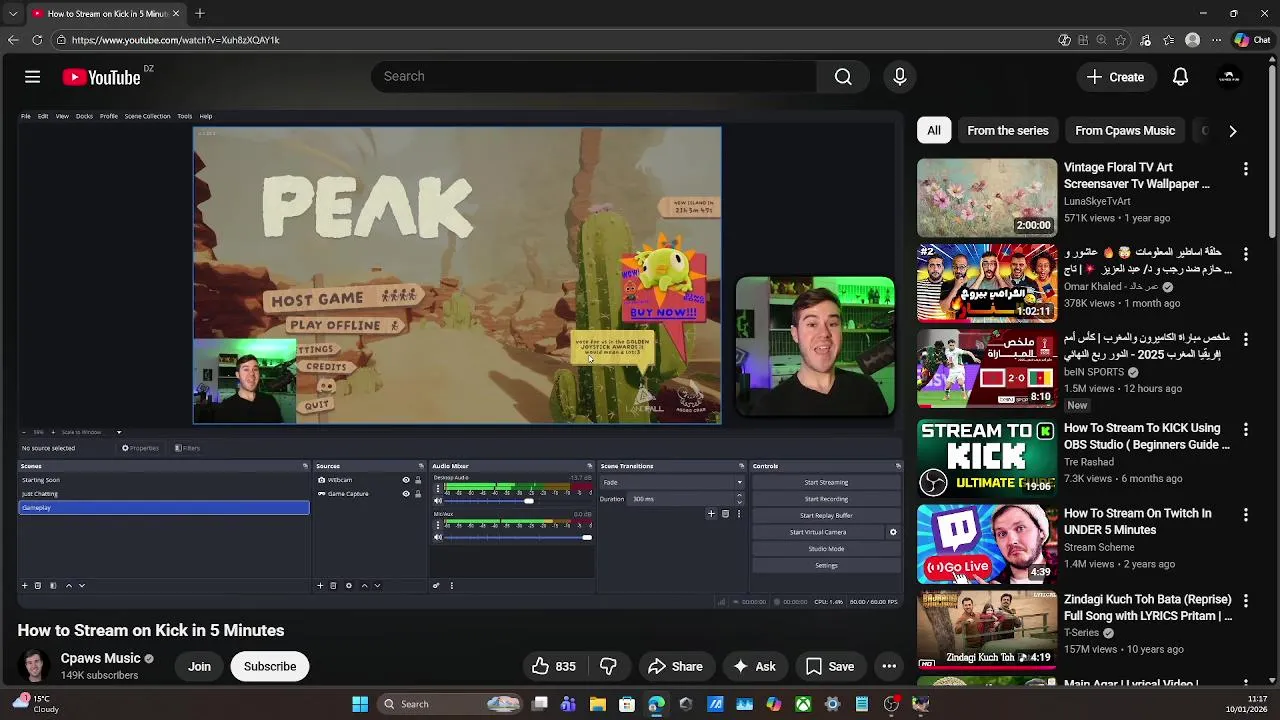Viewport: 1280px width, 720px height.
Task: Share this video
Action: [675, 666]
